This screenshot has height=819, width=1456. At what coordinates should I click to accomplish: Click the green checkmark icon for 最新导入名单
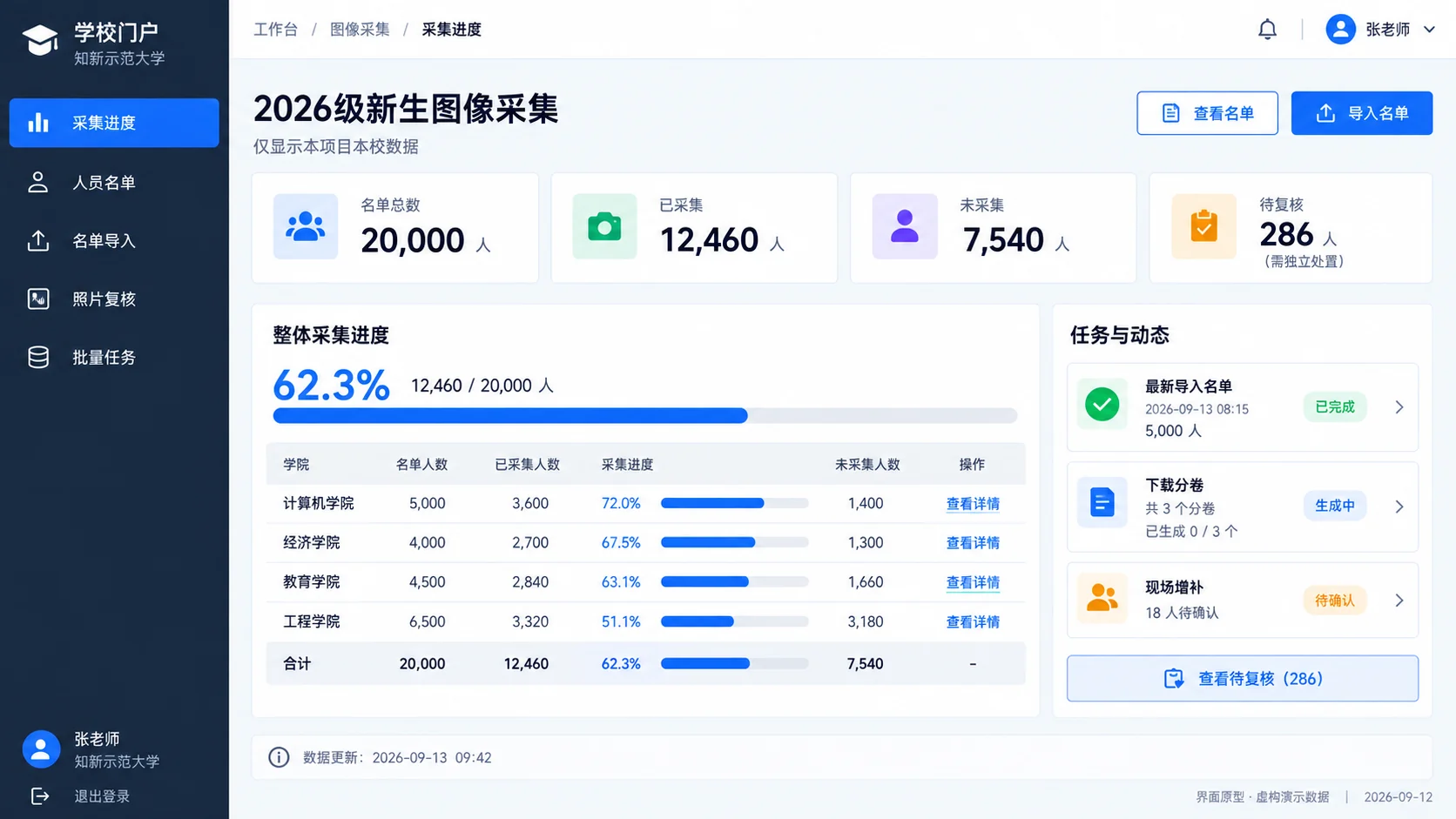click(x=1102, y=405)
